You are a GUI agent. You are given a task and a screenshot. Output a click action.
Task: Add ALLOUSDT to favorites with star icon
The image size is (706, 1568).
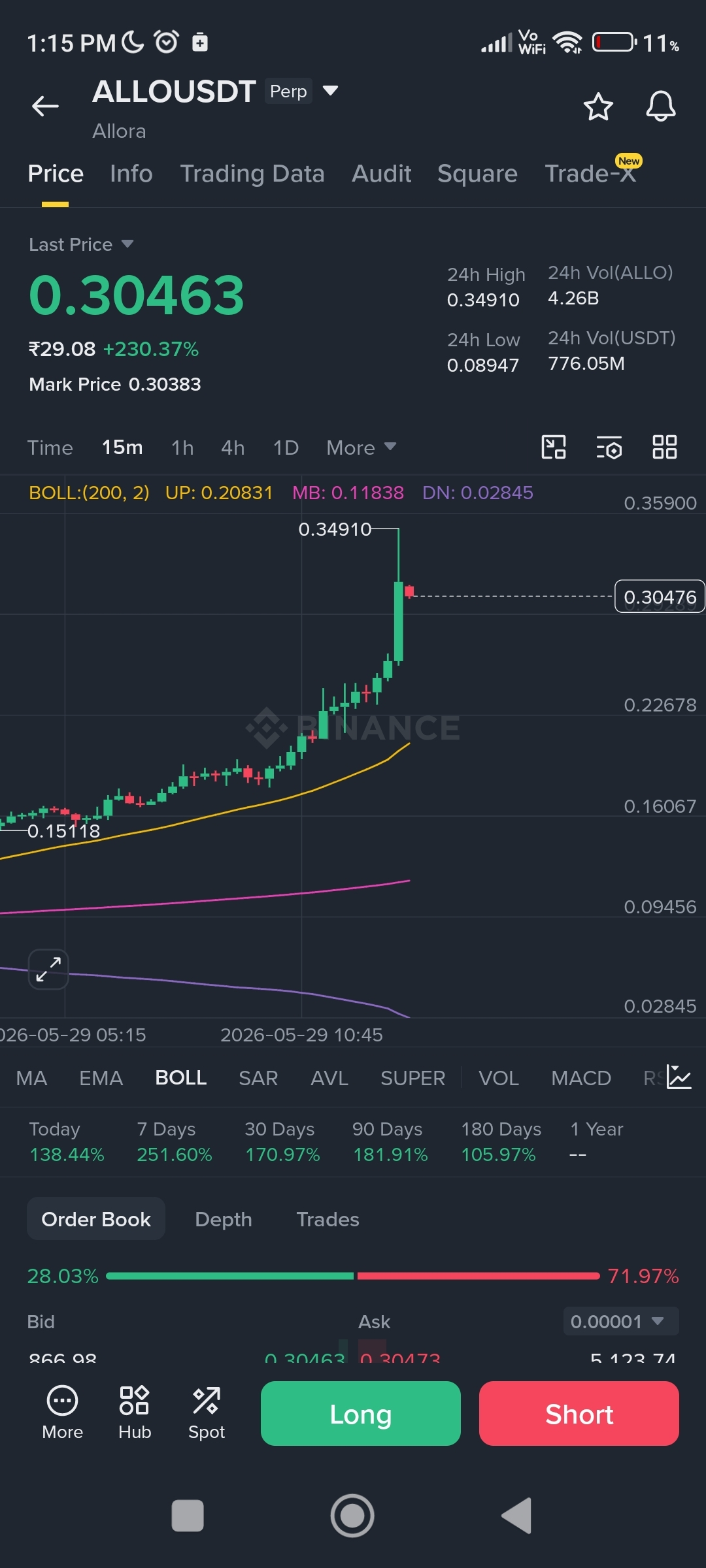[x=598, y=106]
